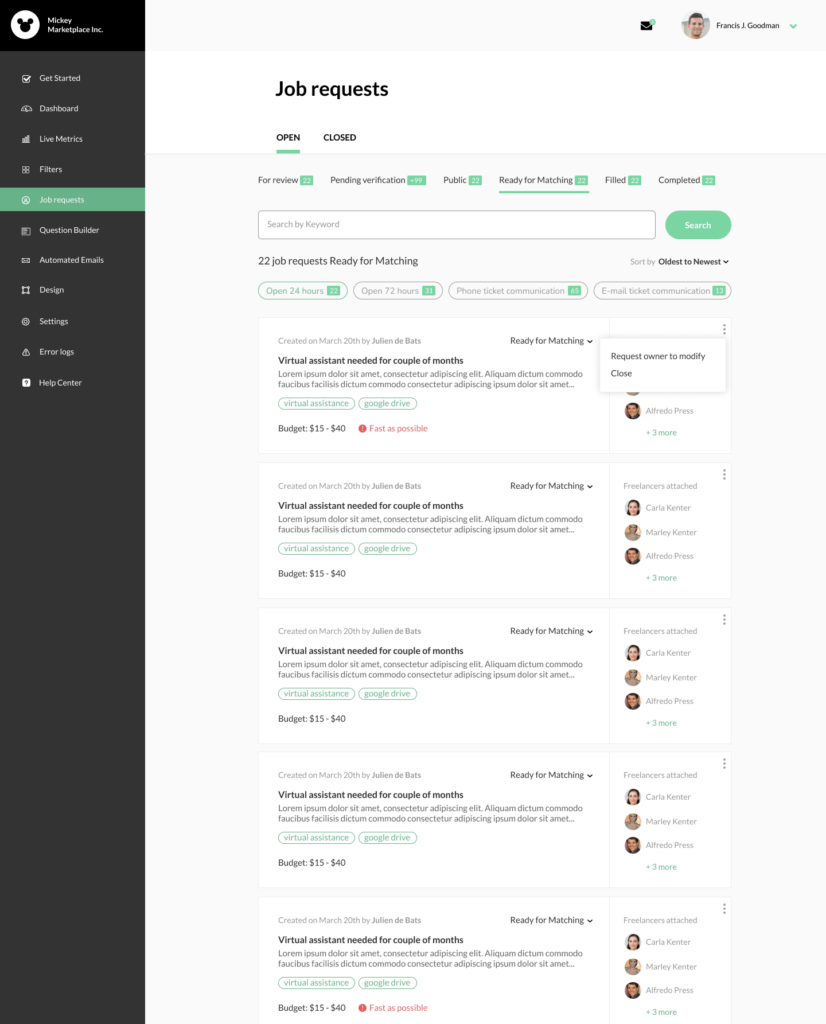The width and height of the screenshot is (826, 1024).
Task: Click the Live Metrics bar chart icon
Action: [26, 139]
